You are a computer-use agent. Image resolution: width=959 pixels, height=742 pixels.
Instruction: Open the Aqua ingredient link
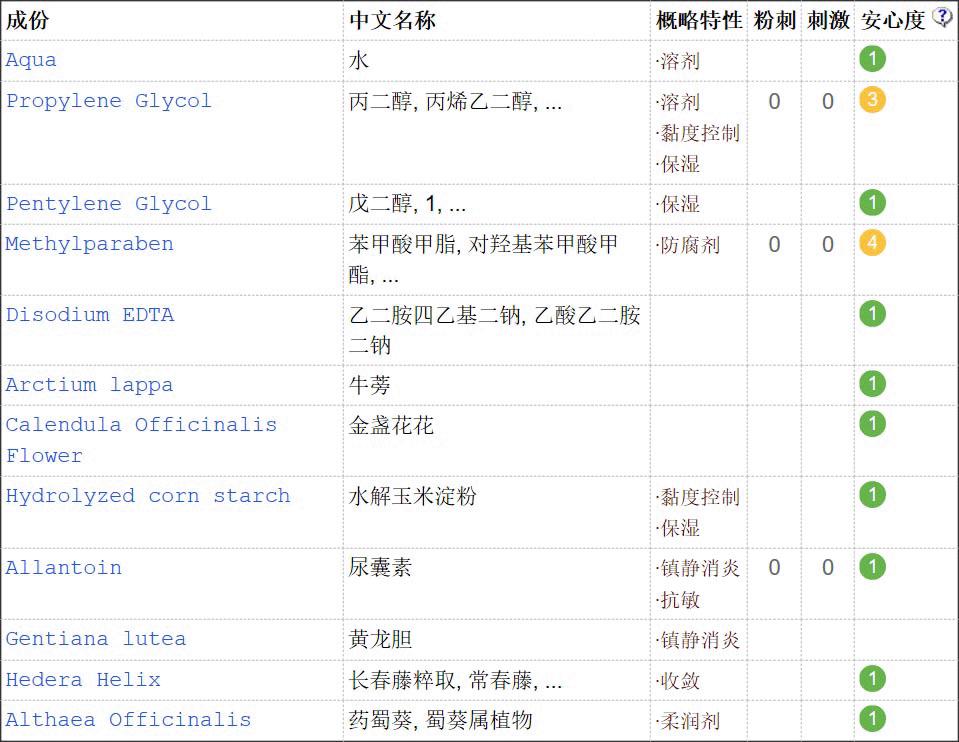coord(29,60)
